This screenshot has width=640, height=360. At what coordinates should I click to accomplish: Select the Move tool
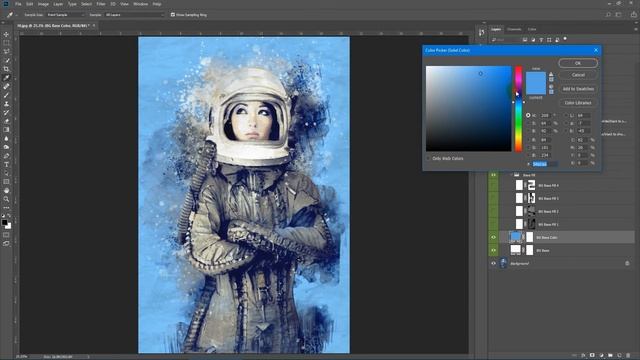click(6, 34)
